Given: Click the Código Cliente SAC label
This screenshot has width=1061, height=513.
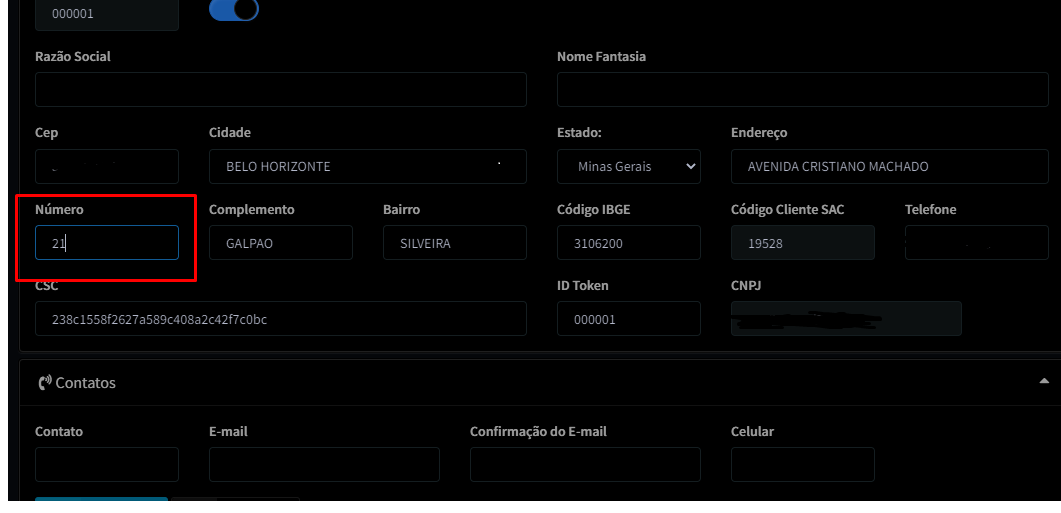Looking at the screenshot, I should pos(788,210).
